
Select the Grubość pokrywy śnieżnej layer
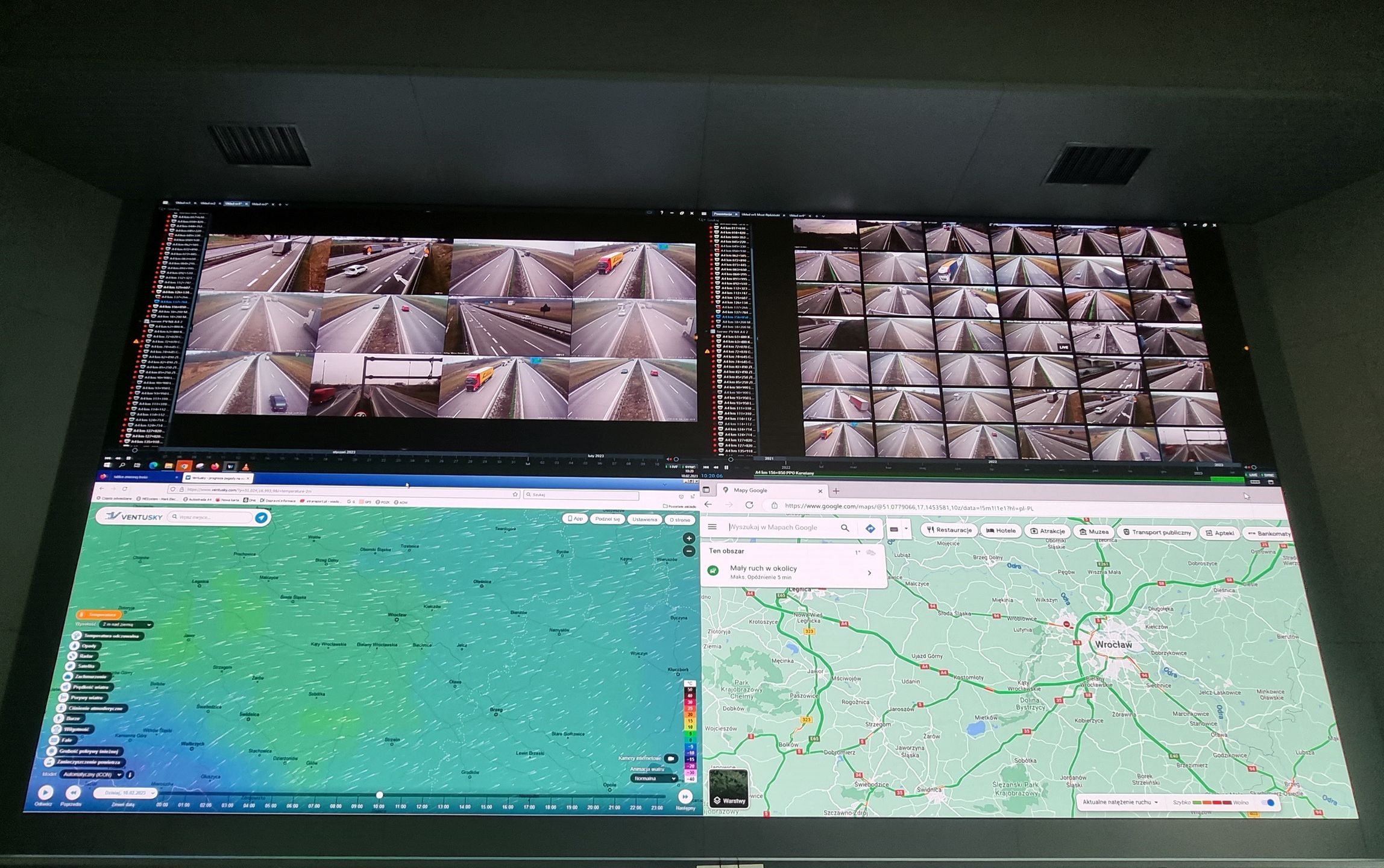[x=84, y=751]
